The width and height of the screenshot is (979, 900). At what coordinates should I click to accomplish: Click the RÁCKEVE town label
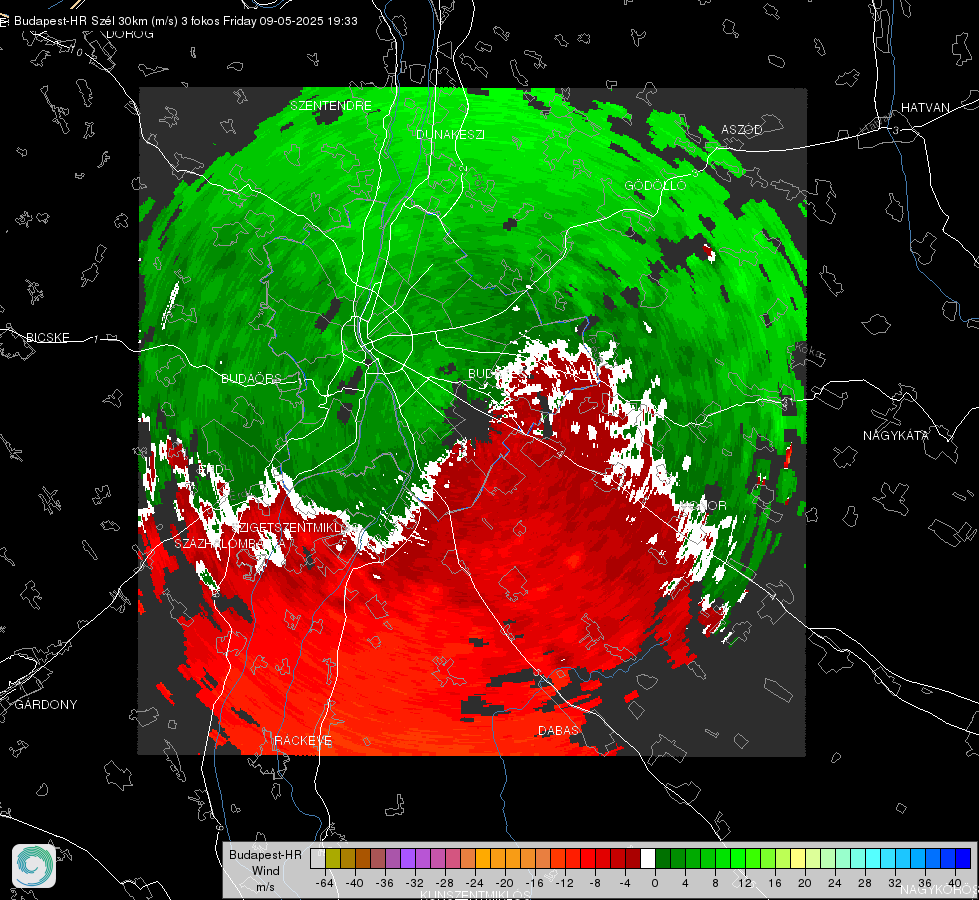pyautogui.click(x=303, y=740)
